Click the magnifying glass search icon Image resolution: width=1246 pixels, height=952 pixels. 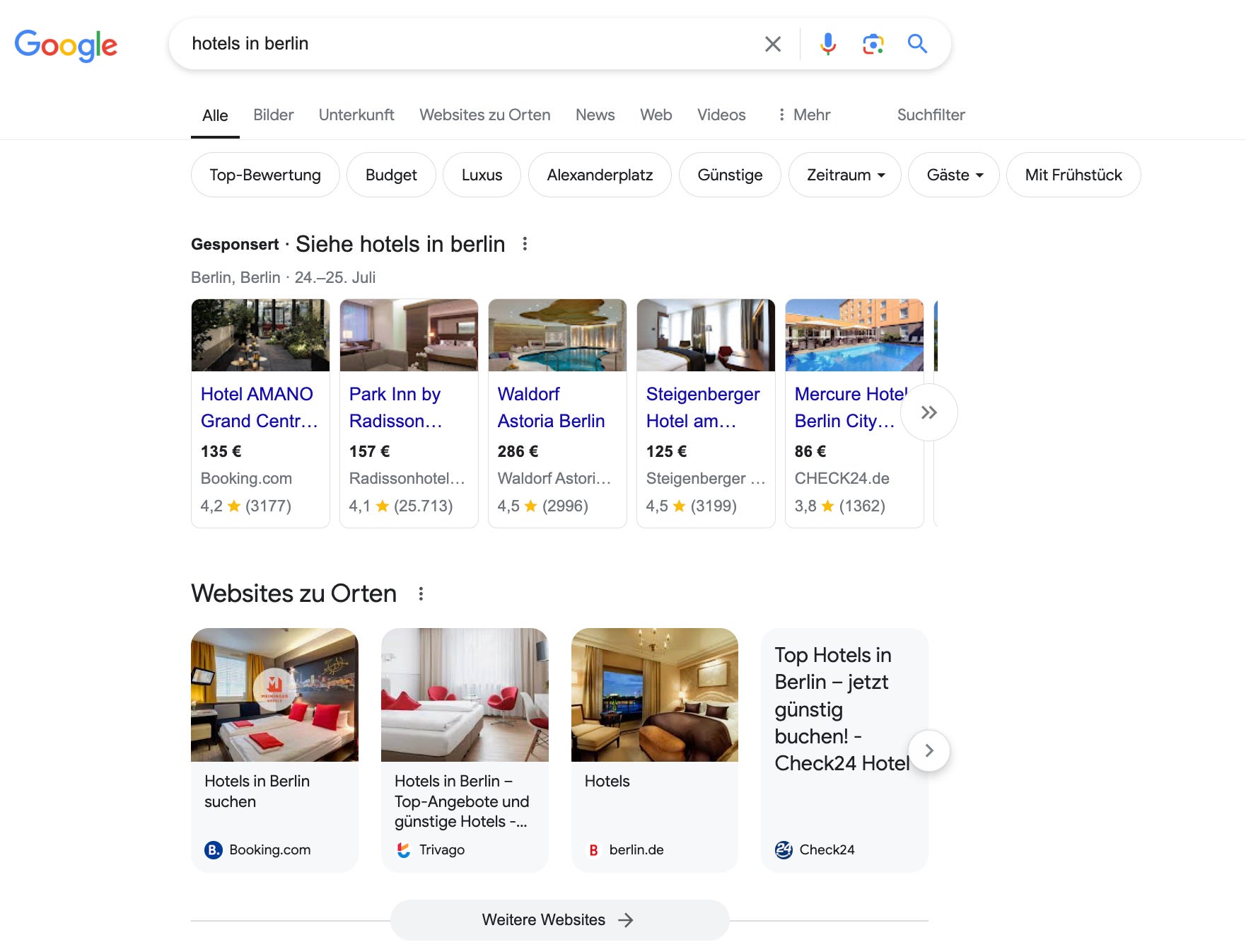pyautogui.click(x=918, y=44)
